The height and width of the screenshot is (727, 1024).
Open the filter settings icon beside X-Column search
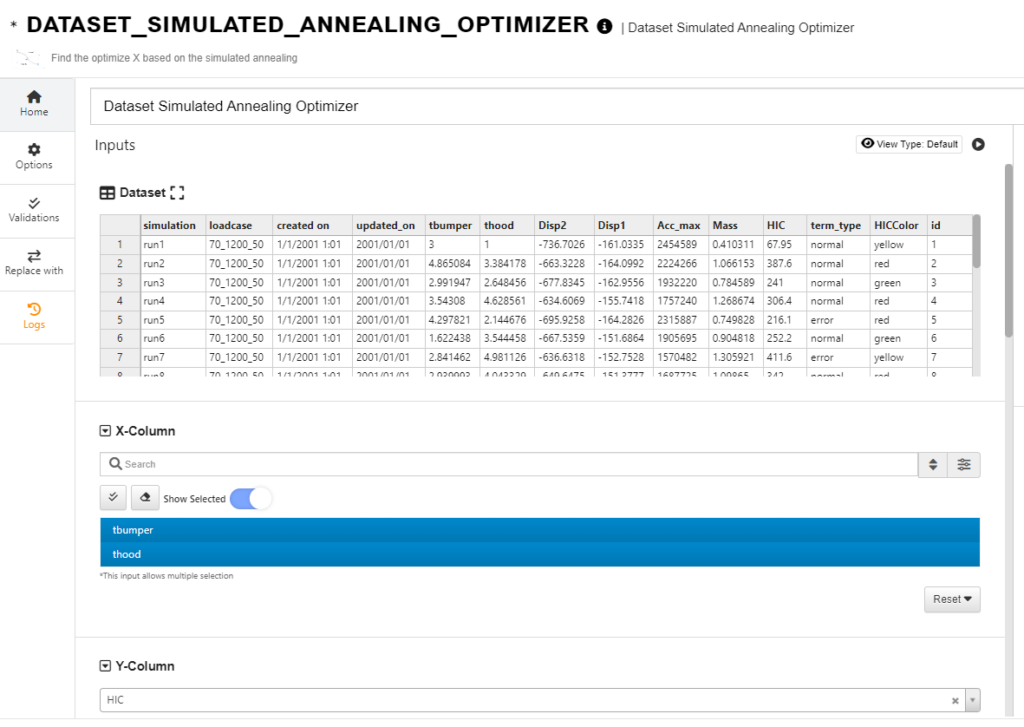(963, 464)
